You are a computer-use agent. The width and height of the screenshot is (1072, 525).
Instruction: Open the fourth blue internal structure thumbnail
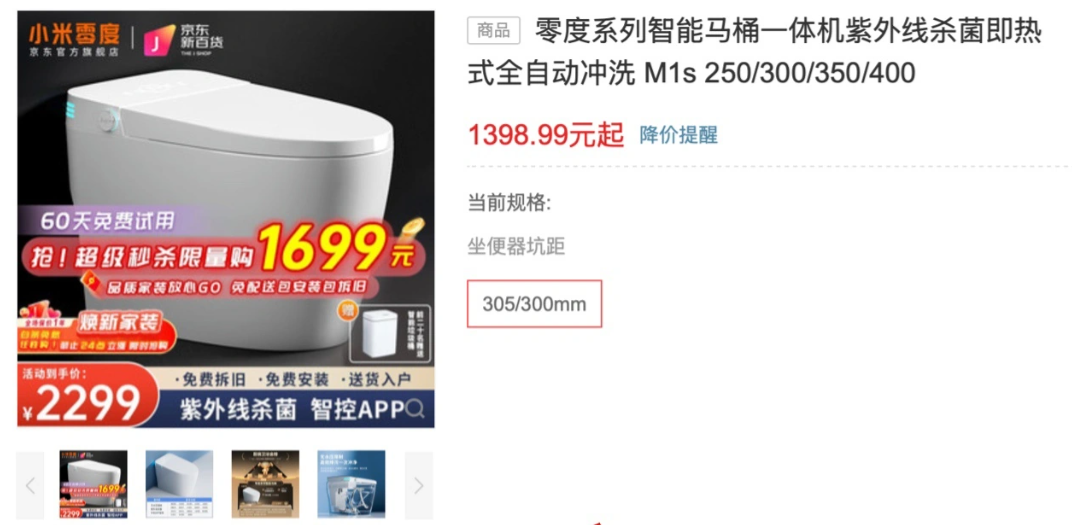point(351,484)
